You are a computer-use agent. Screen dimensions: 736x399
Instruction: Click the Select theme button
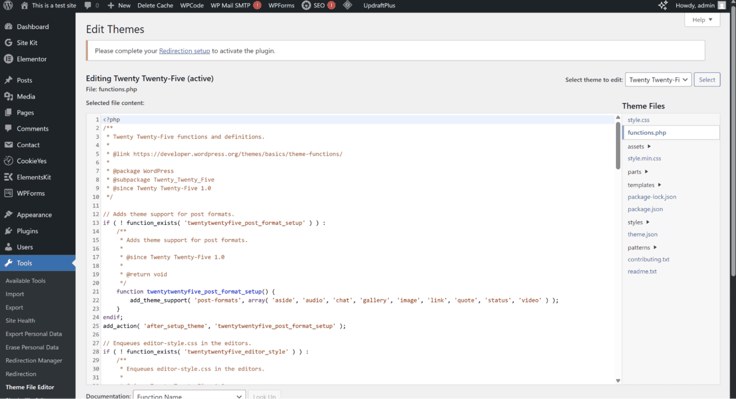(707, 80)
